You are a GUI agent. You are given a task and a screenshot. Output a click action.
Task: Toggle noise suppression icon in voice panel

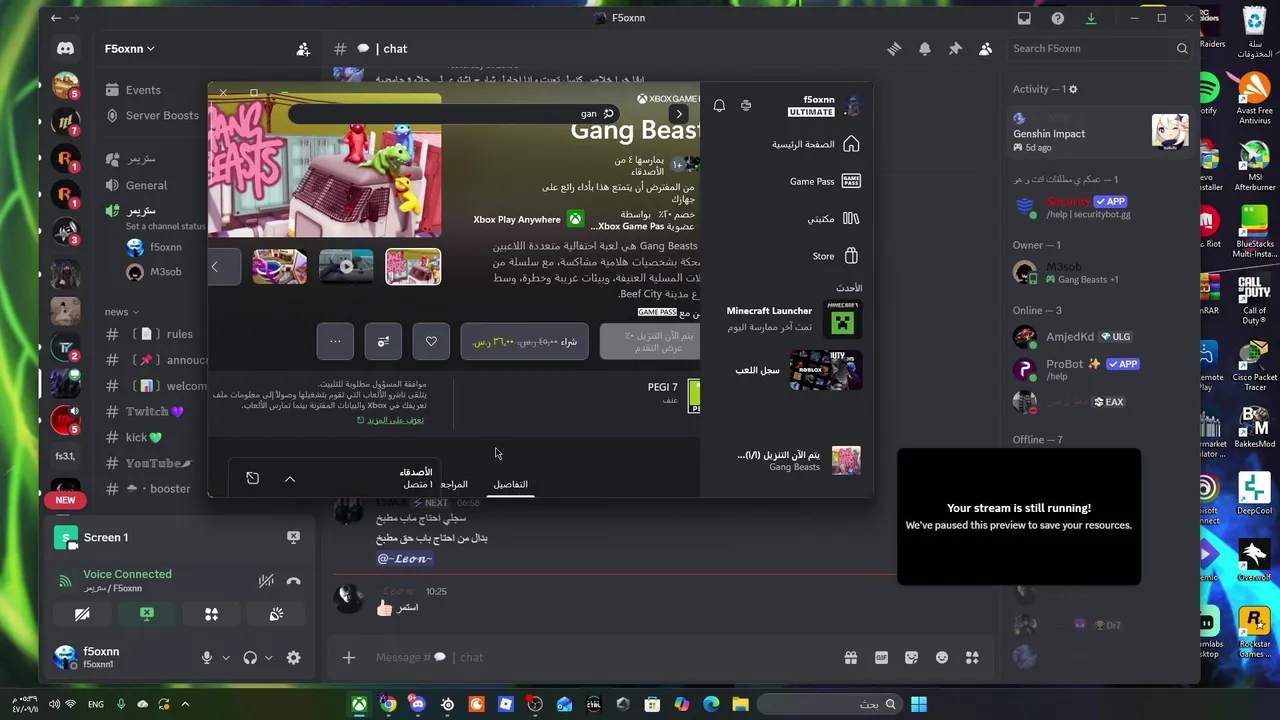(266, 581)
